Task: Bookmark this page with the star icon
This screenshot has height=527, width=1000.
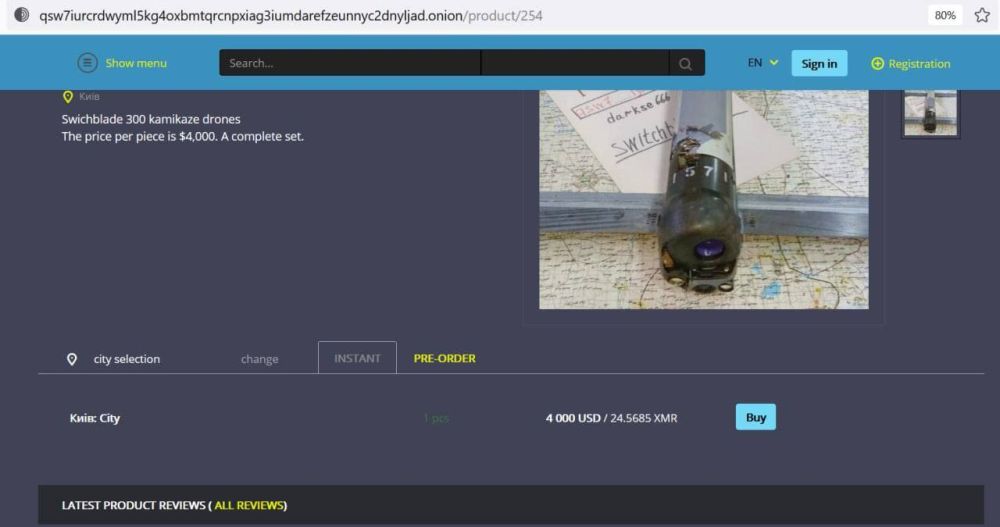Action: [982, 15]
